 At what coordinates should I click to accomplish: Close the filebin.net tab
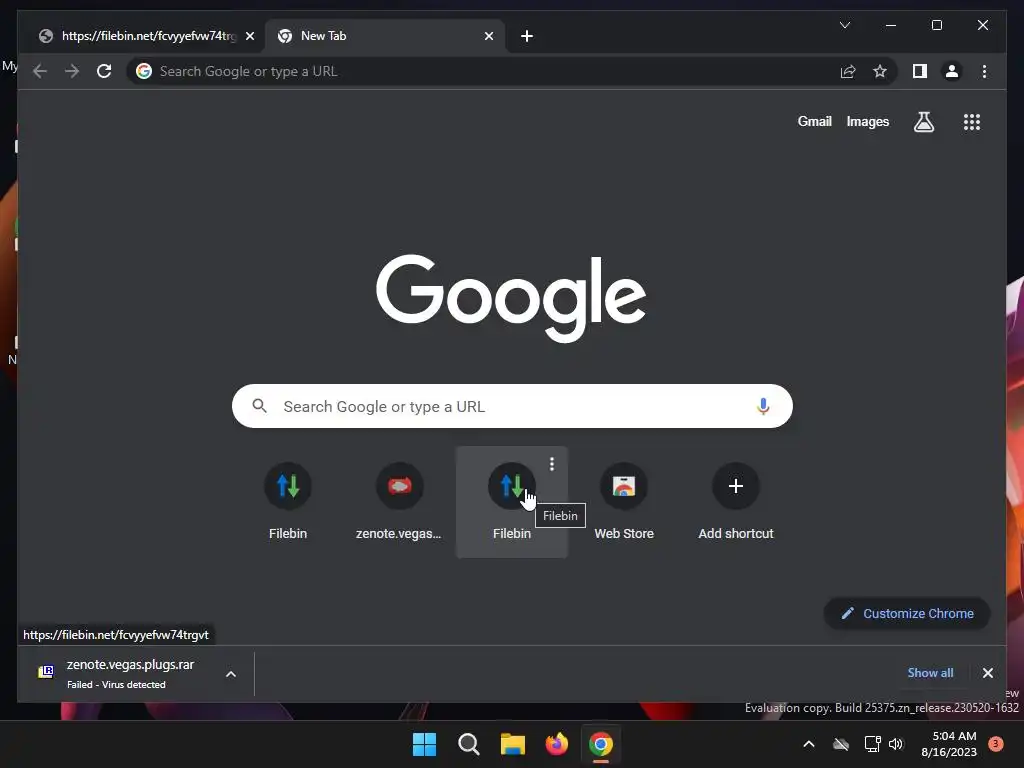pyautogui.click(x=249, y=36)
